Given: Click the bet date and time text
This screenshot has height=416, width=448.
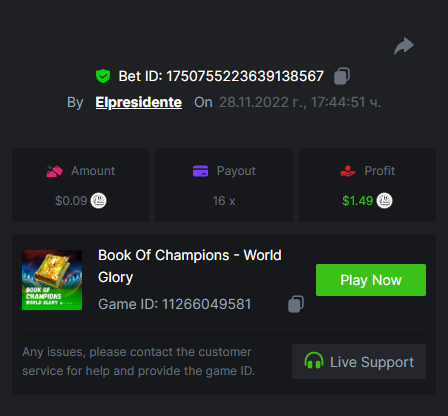Looking at the screenshot, I should pyautogui.click(x=300, y=102).
